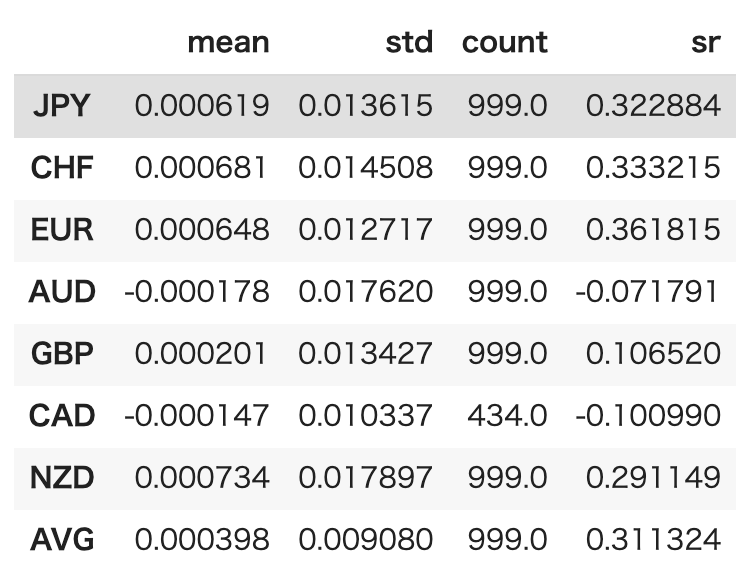
Task: Click the sr column header
Action: click(x=706, y=44)
